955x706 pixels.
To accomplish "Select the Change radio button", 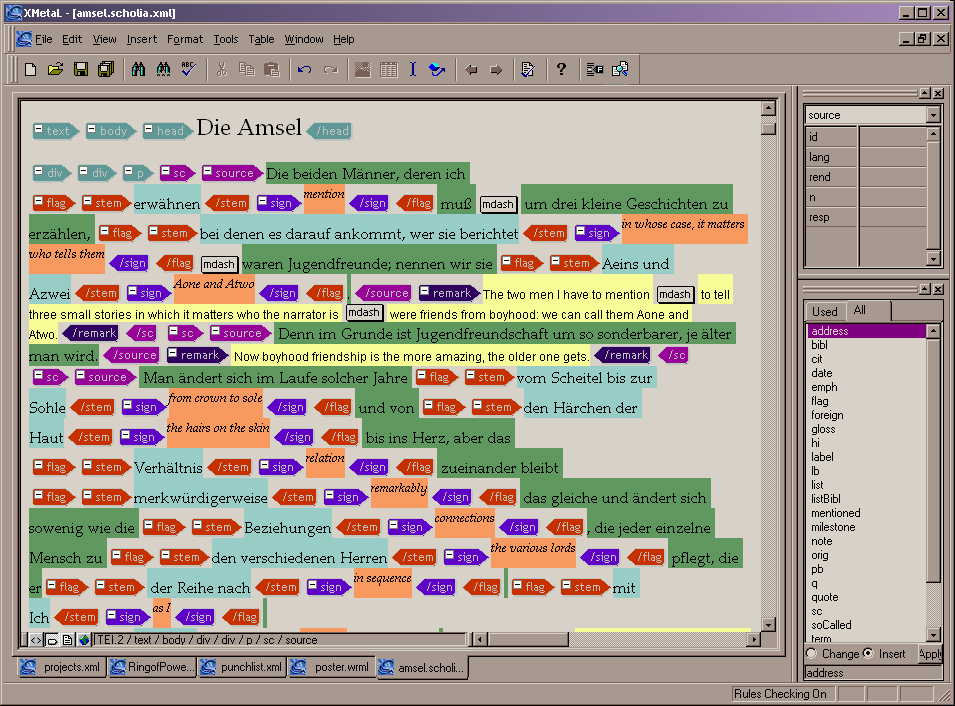I will (811, 653).
